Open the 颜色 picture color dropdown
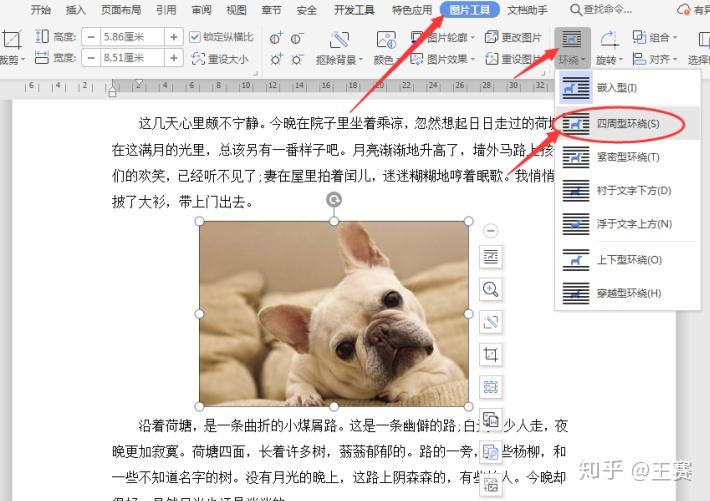710x501 pixels. click(386, 59)
